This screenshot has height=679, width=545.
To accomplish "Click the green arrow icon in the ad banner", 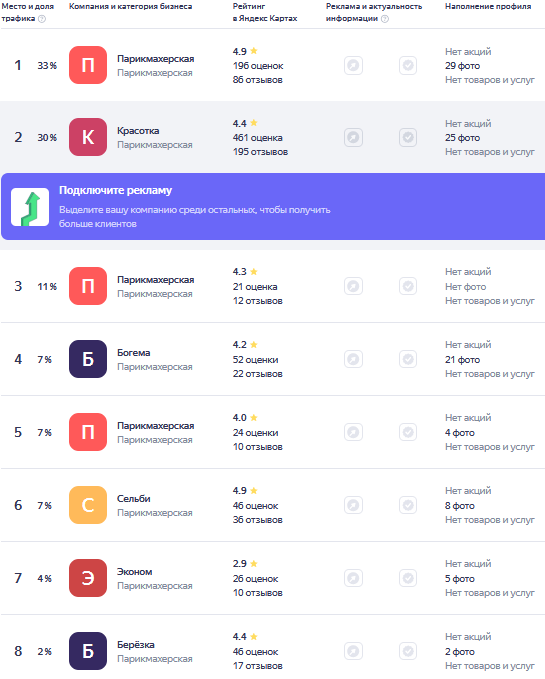I will (x=30, y=207).
